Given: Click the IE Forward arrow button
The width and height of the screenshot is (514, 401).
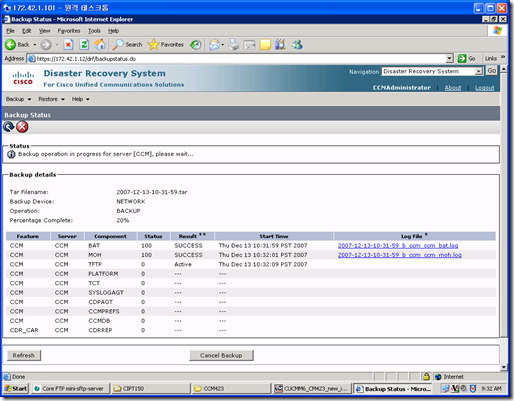Looking at the screenshot, I should click(46, 44).
